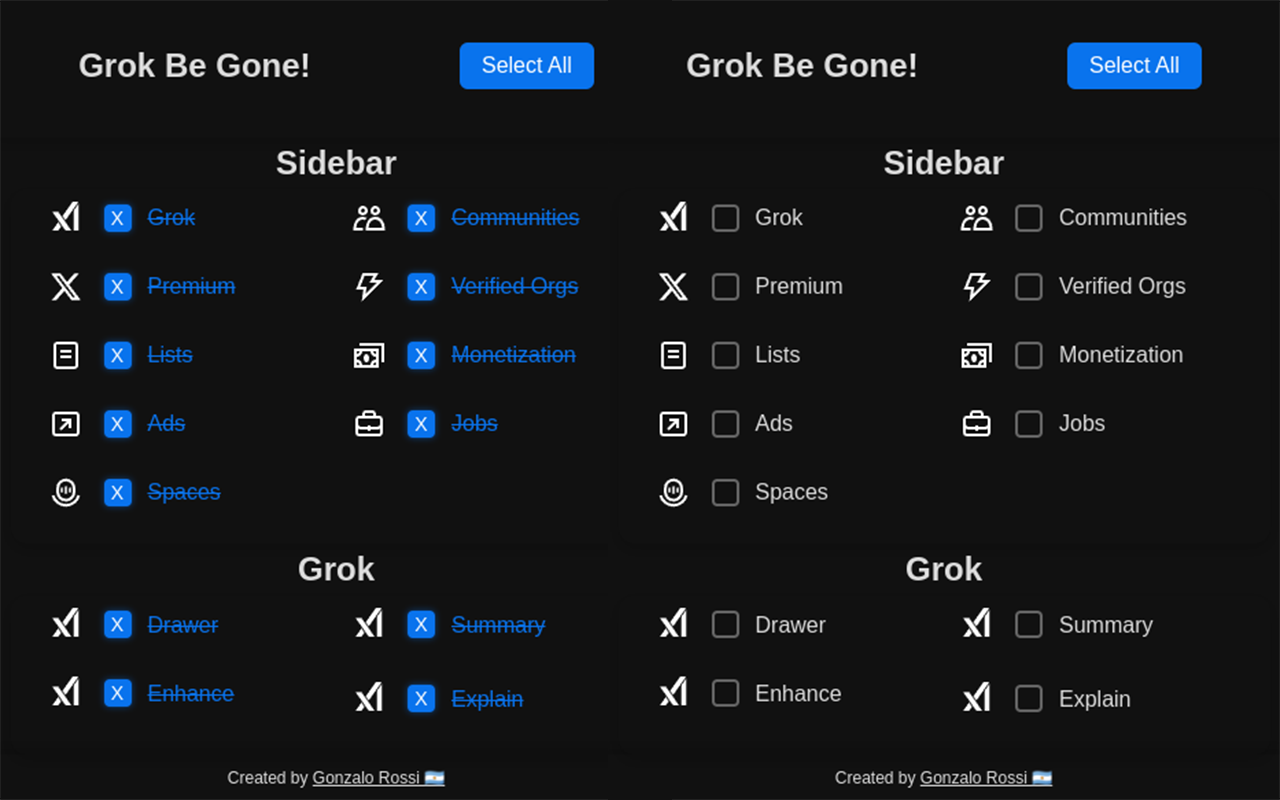Enable the Drawer checkbox under Grok section
1280x800 pixels.
pos(726,624)
